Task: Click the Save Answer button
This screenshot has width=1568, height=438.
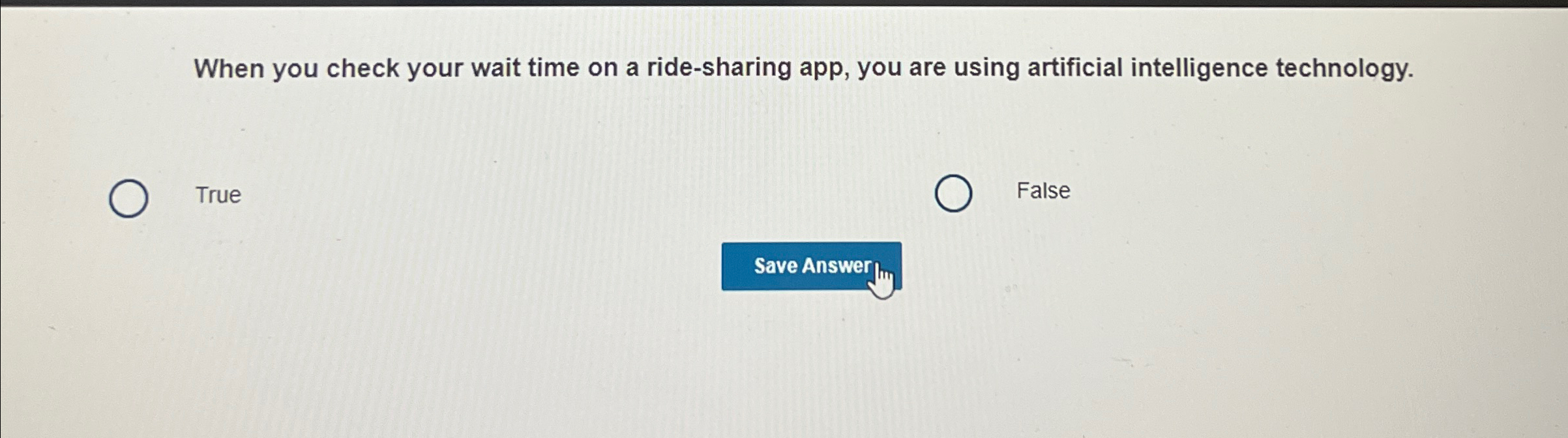Action: point(811,266)
